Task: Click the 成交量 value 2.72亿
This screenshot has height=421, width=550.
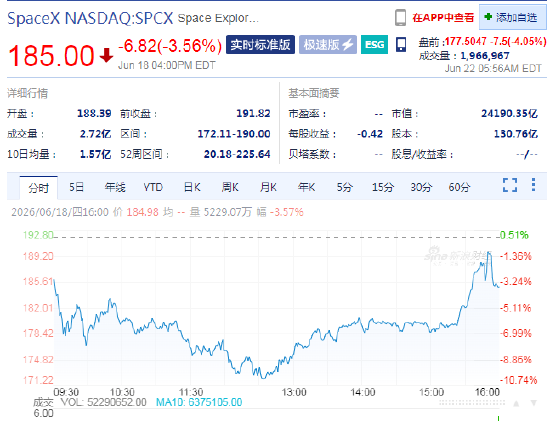Action: point(95,134)
